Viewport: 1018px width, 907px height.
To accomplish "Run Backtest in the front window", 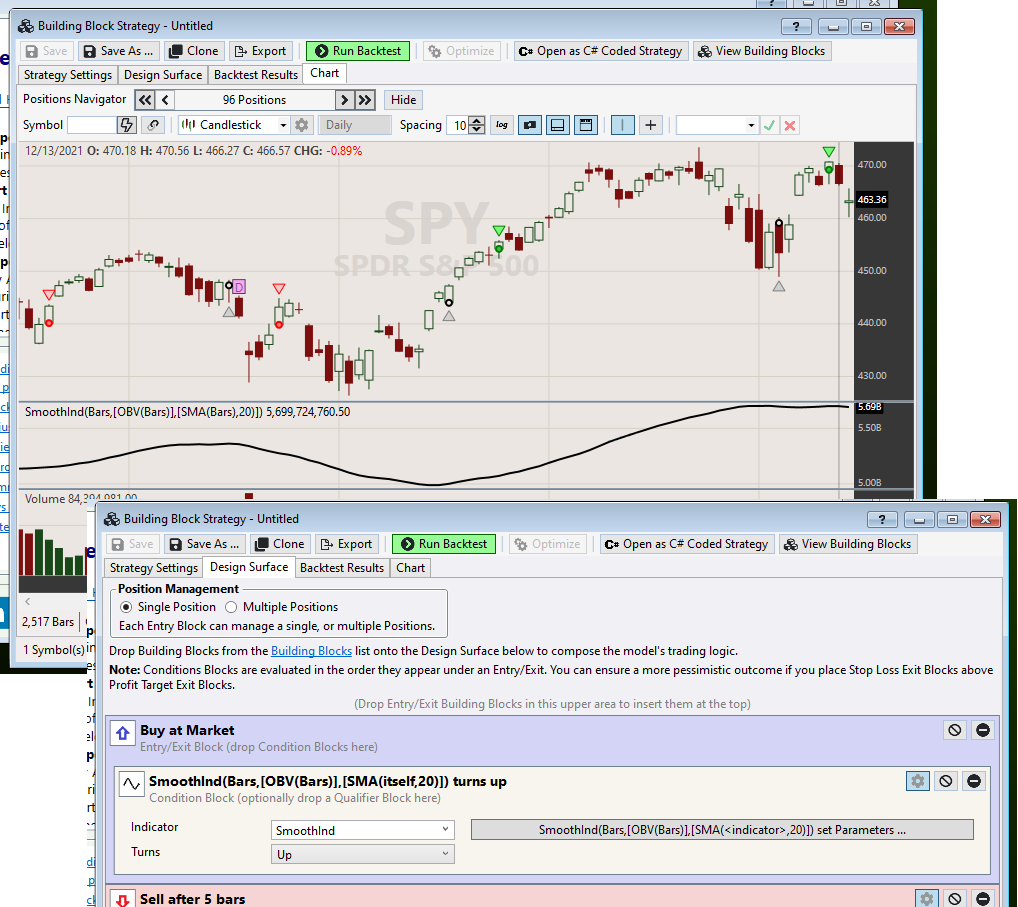I will (x=444, y=544).
